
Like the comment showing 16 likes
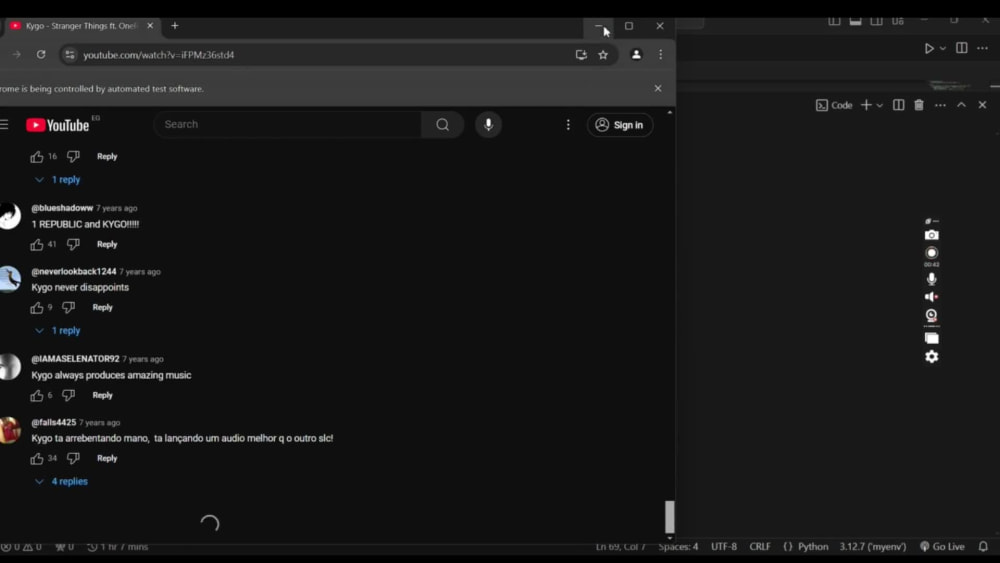(x=37, y=156)
